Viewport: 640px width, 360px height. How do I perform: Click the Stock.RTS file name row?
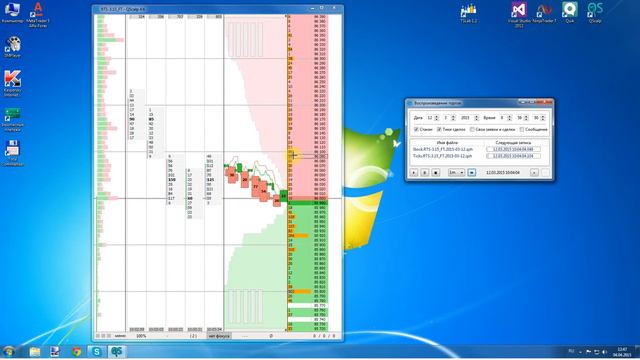443,149
